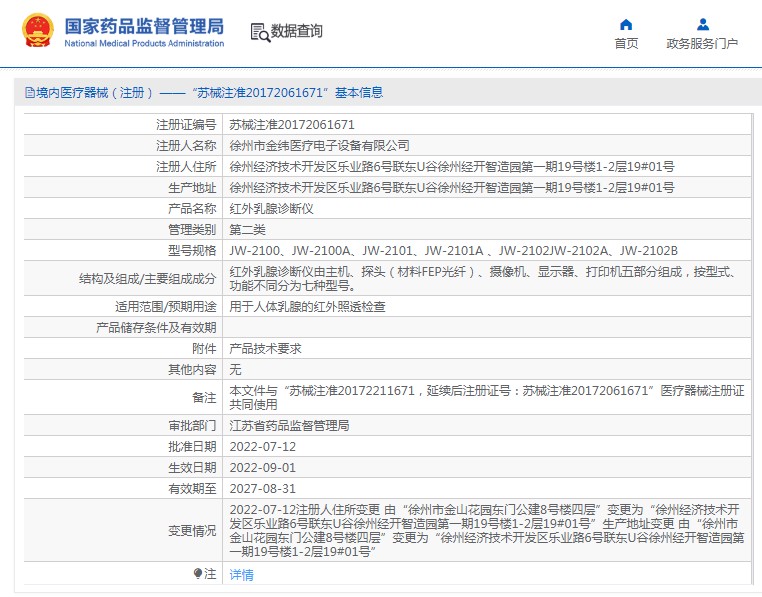Open the 数据查询 header label
The image size is (762, 597).
[297, 32]
